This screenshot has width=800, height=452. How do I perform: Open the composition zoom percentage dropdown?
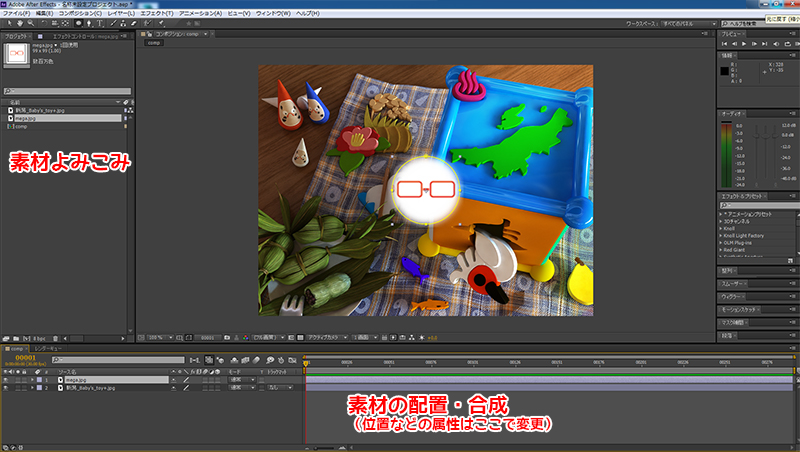tap(162, 338)
